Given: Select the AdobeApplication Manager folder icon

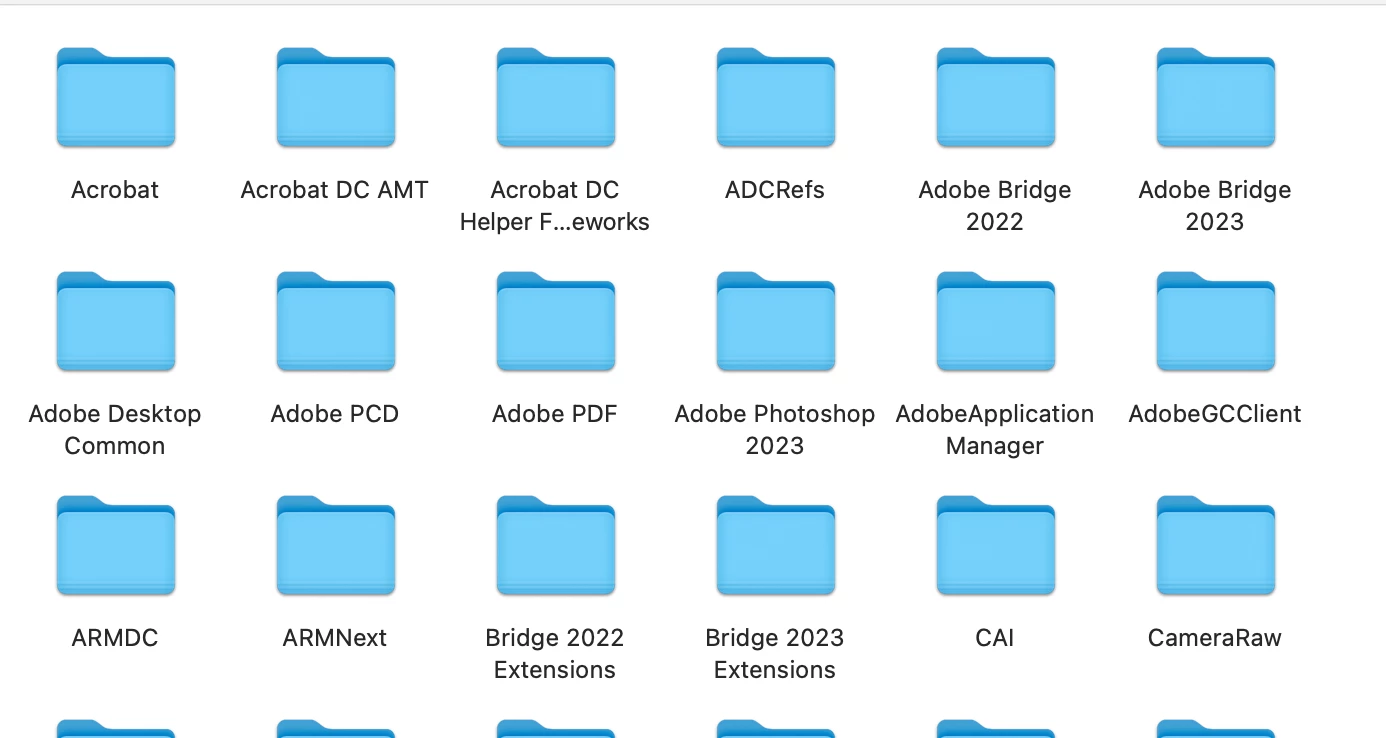Looking at the screenshot, I should (995, 321).
